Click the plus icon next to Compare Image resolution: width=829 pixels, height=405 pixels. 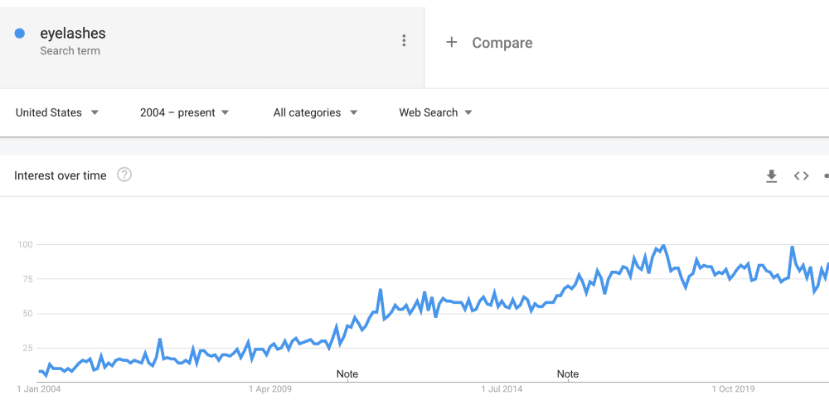coord(451,42)
